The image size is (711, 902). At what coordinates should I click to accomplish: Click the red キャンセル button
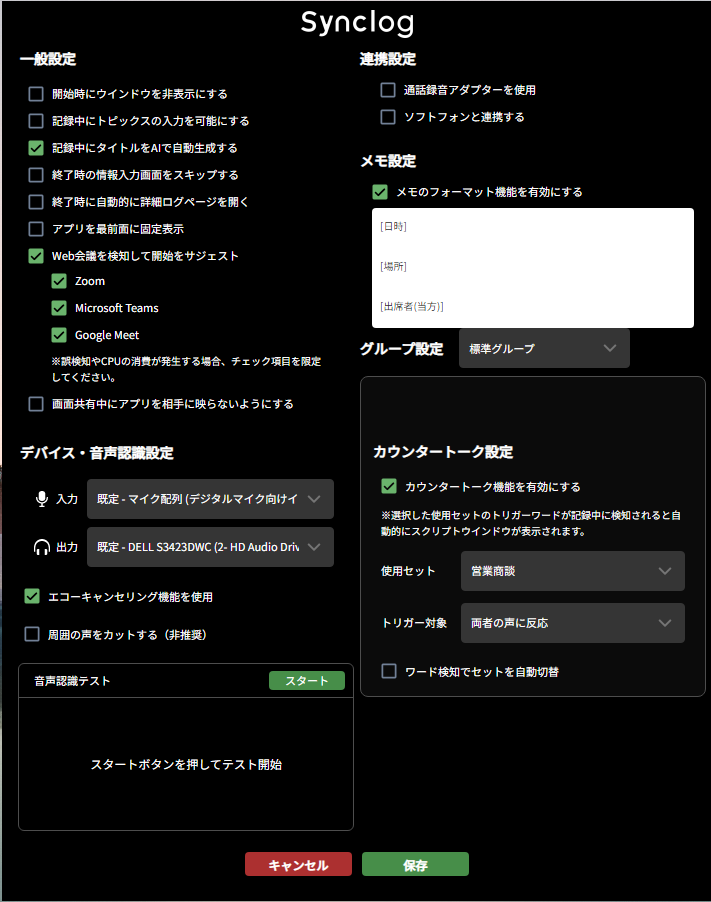tap(298, 864)
